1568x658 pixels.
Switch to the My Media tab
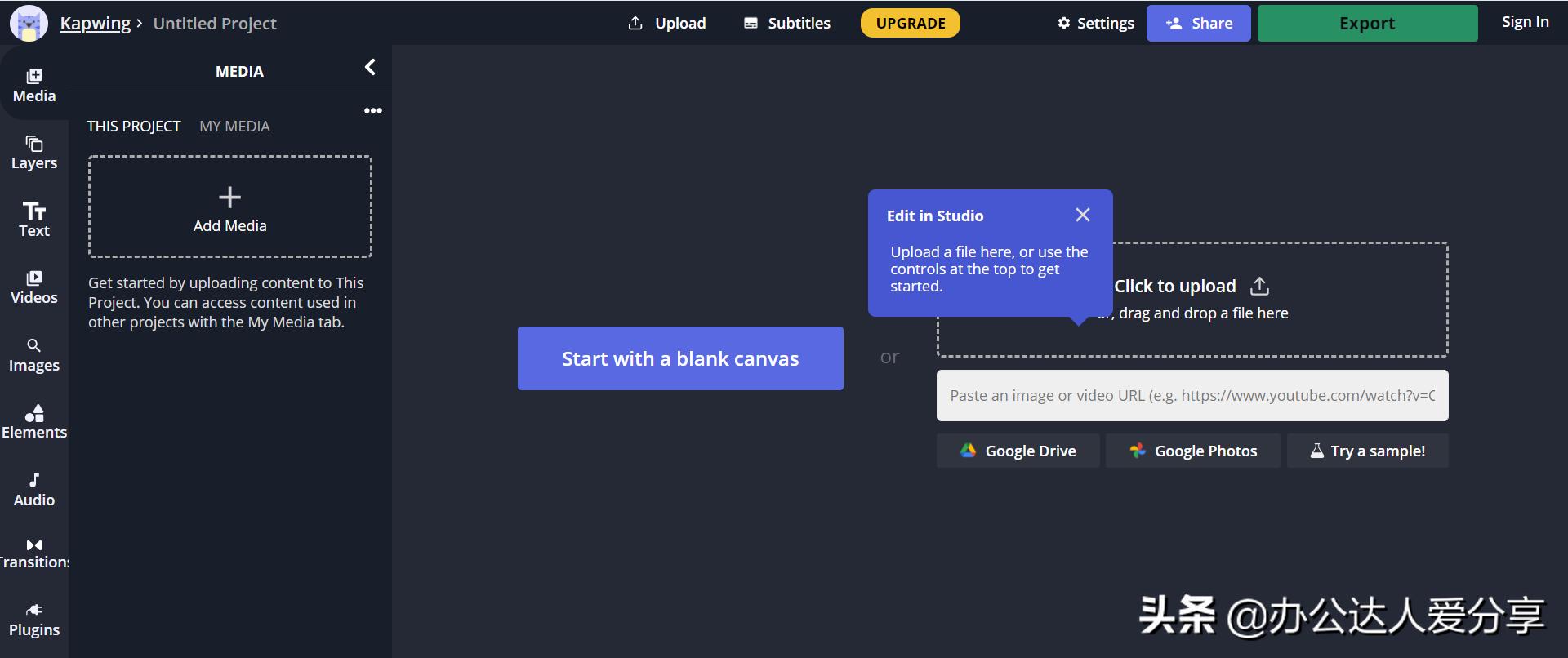point(234,127)
